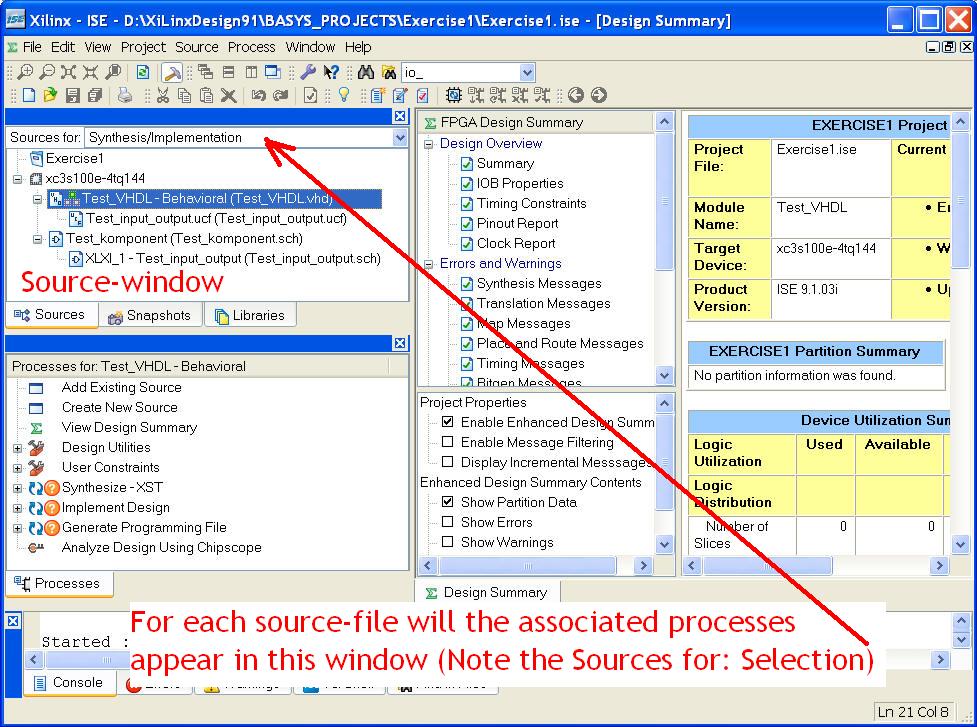977x727 pixels.
Task: Collapse the Test_VHDL - Behavioral tree node
Action: 37,199
